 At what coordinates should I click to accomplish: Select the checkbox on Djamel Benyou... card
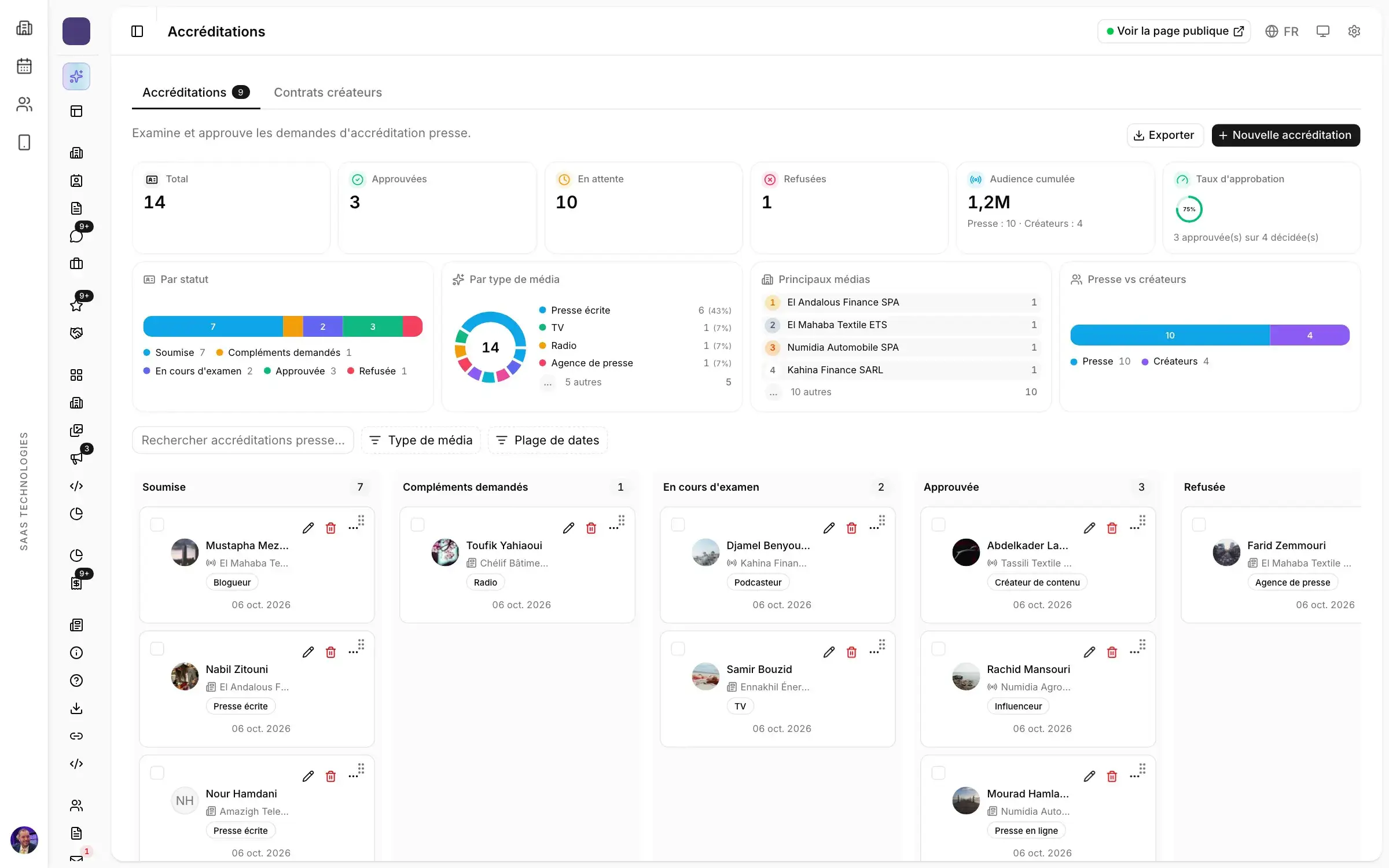click(678, 525)
